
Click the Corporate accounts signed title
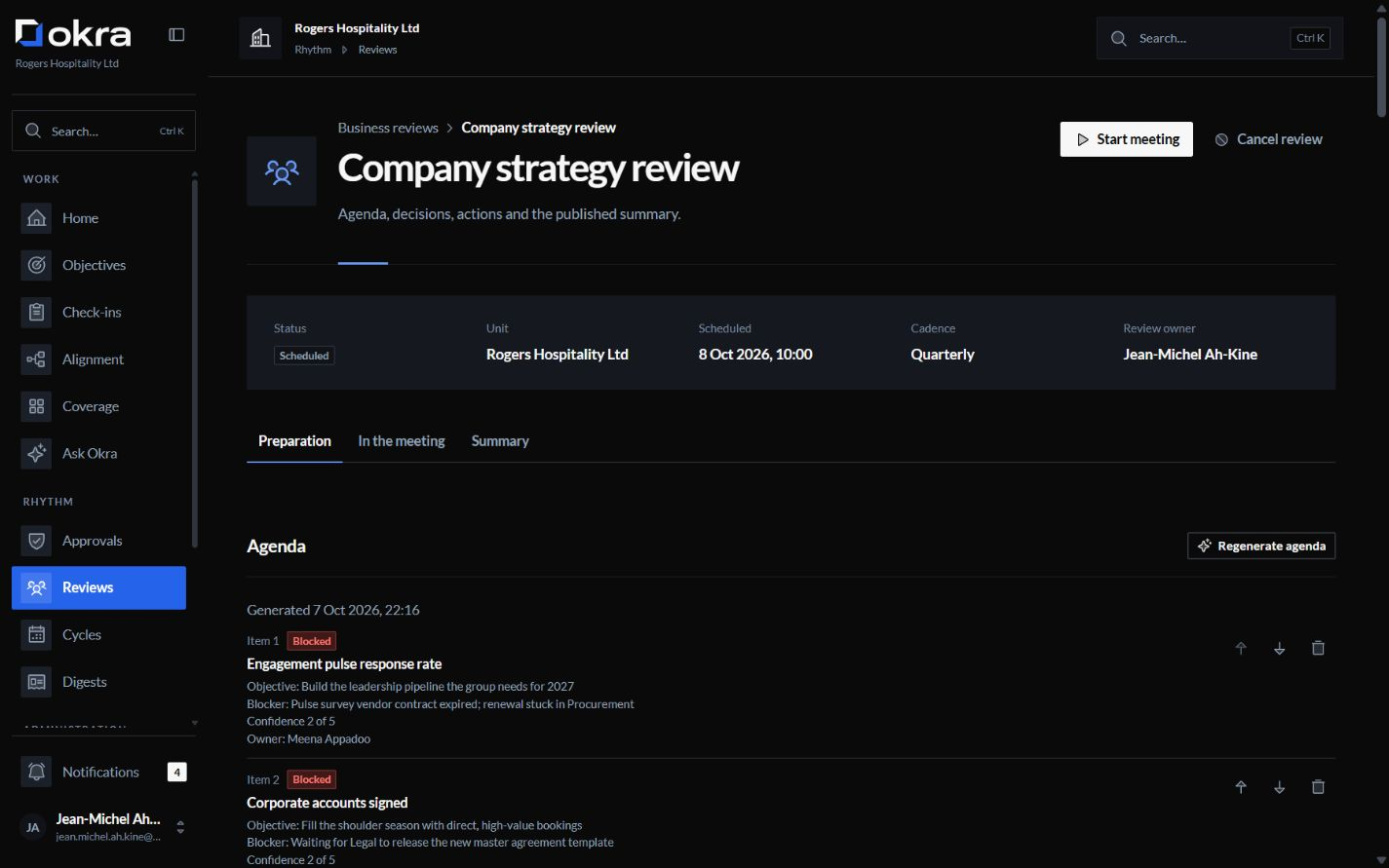tap(328, 803)
